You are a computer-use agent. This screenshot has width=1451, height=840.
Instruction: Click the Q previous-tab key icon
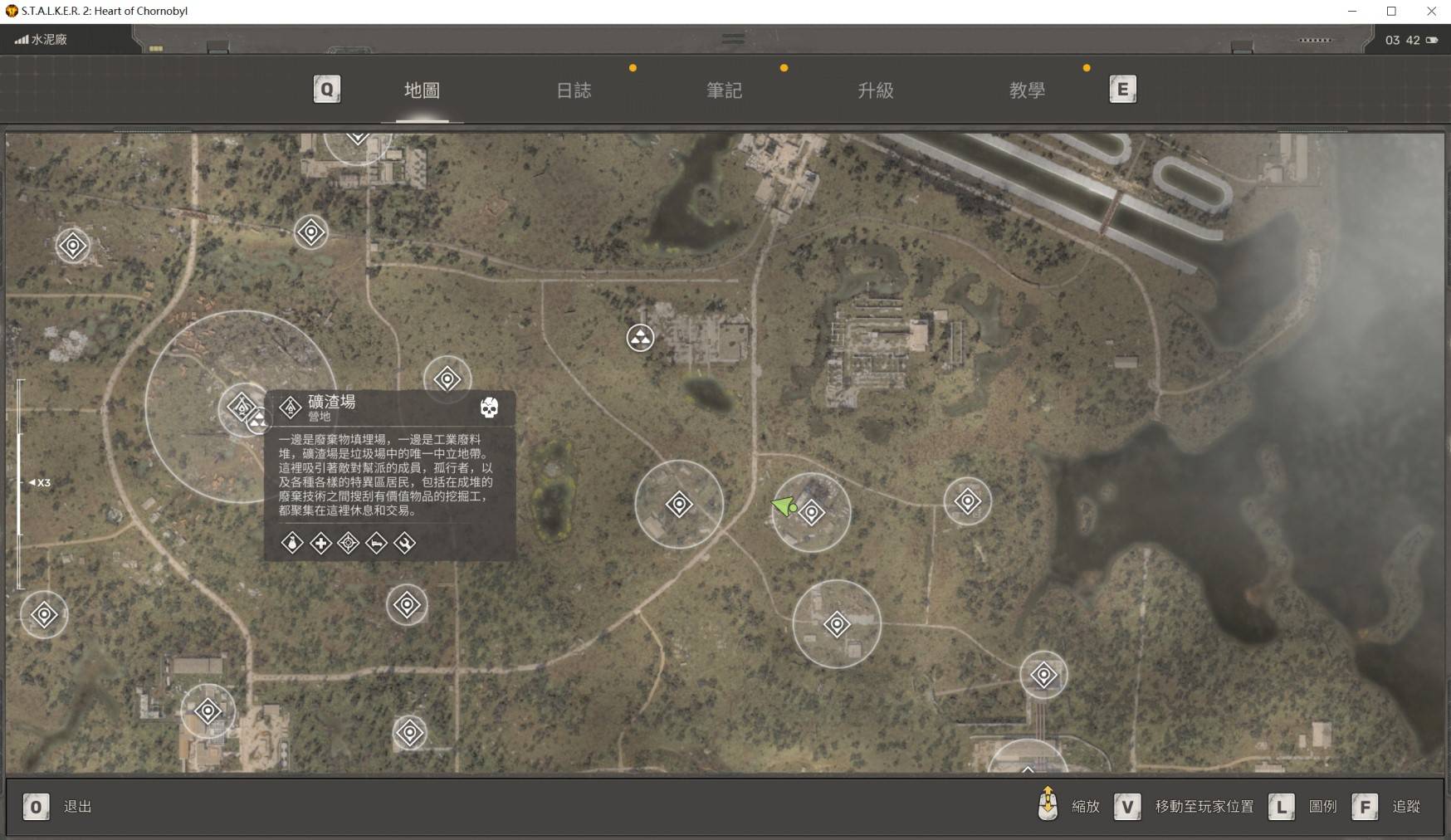click(327, 90)
